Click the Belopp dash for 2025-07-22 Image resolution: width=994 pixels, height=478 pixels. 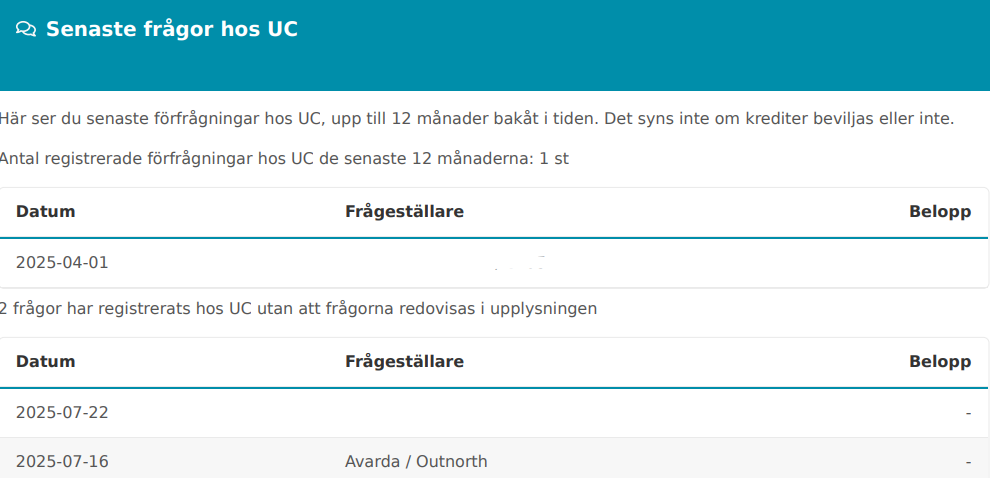click(968, 412)
